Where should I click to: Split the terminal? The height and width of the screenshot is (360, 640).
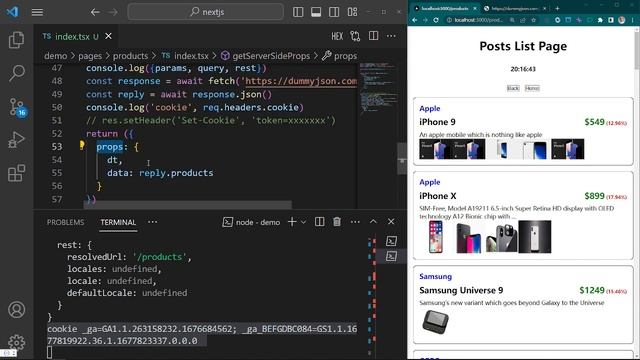[x=320, y=222]
